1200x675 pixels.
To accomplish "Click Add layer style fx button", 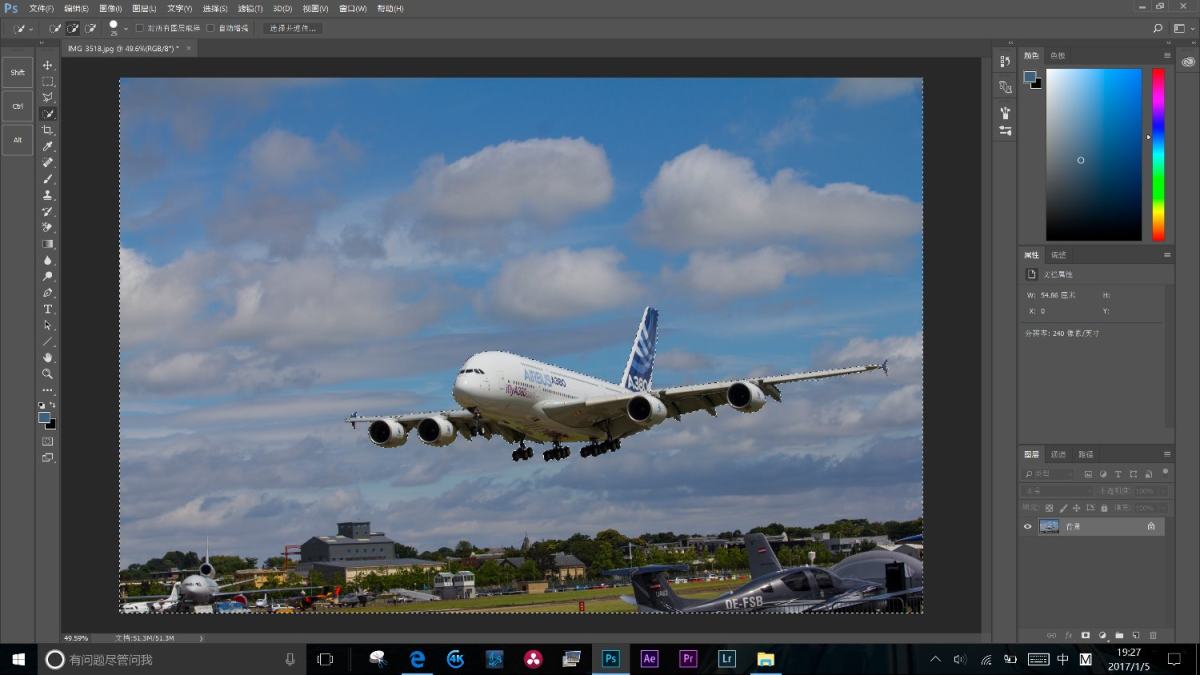I will [1068, 635].
